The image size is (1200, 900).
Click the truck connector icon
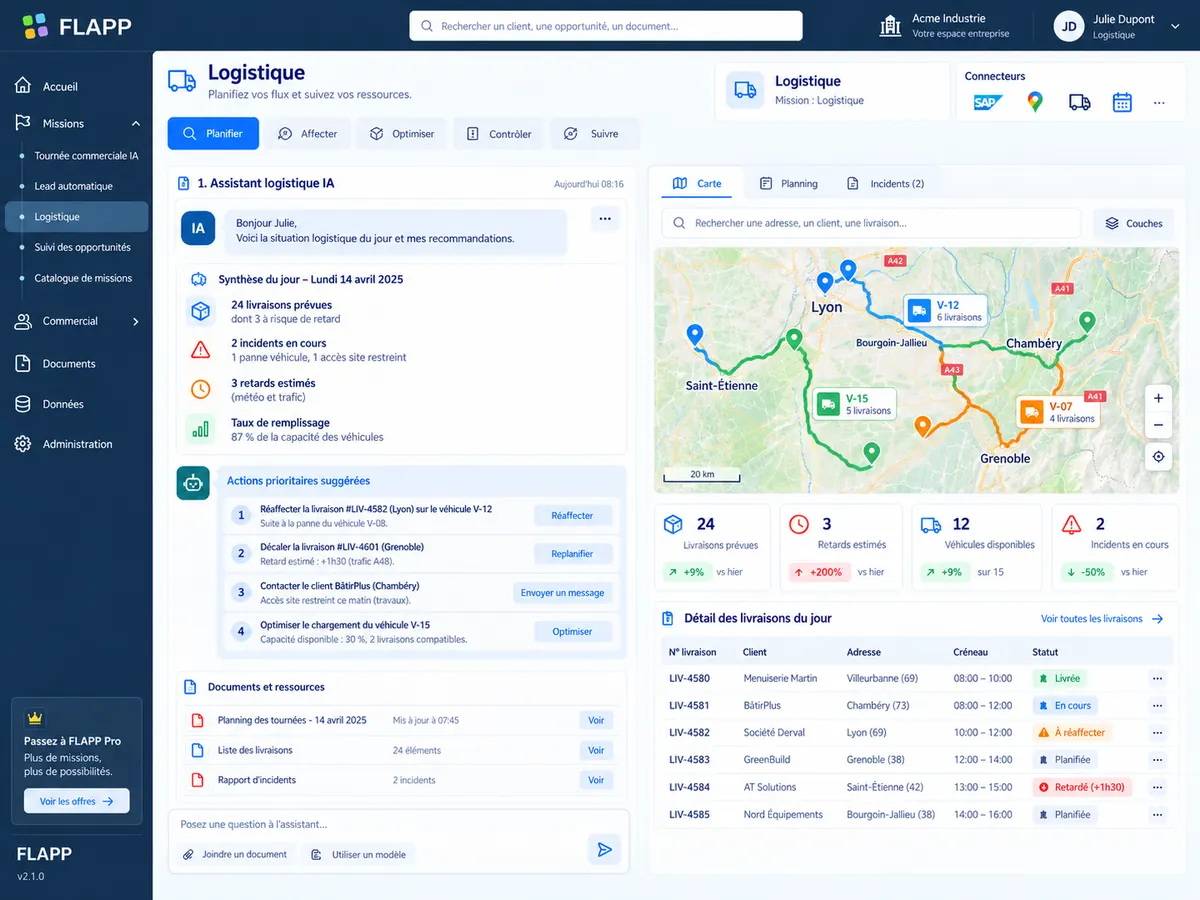tap(1079, 102)
